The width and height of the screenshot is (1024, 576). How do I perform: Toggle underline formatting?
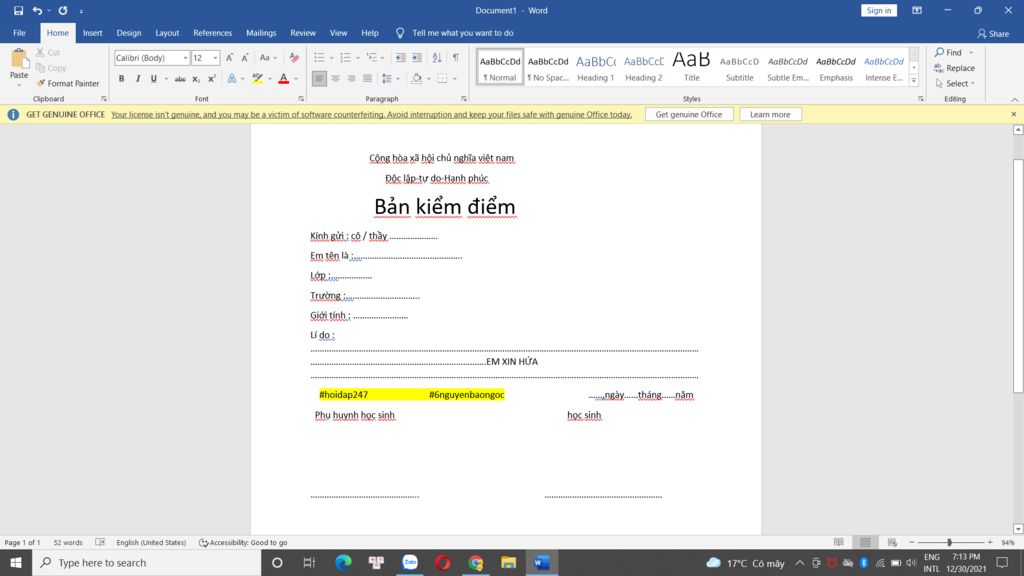pyautogui.click(x=153, y=79)
